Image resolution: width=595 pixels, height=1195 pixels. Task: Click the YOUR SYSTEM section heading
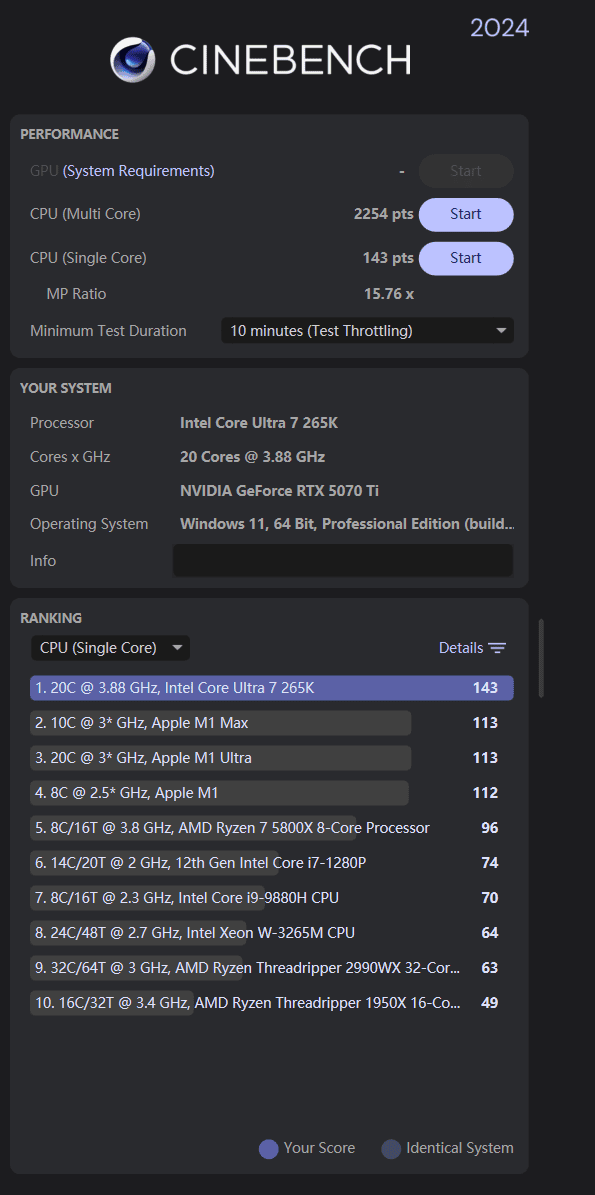(x=66, y=388)
